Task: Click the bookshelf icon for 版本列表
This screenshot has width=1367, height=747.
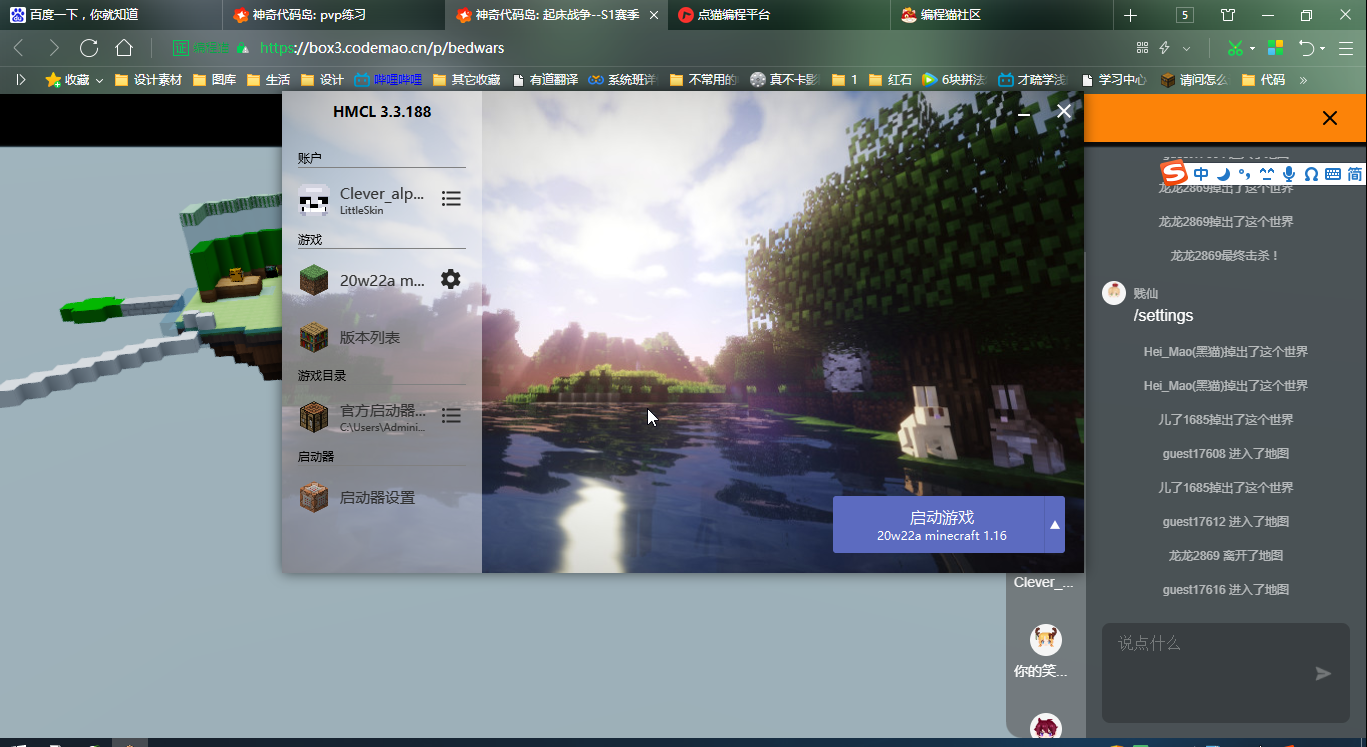Action: click(x=314, y=337)
